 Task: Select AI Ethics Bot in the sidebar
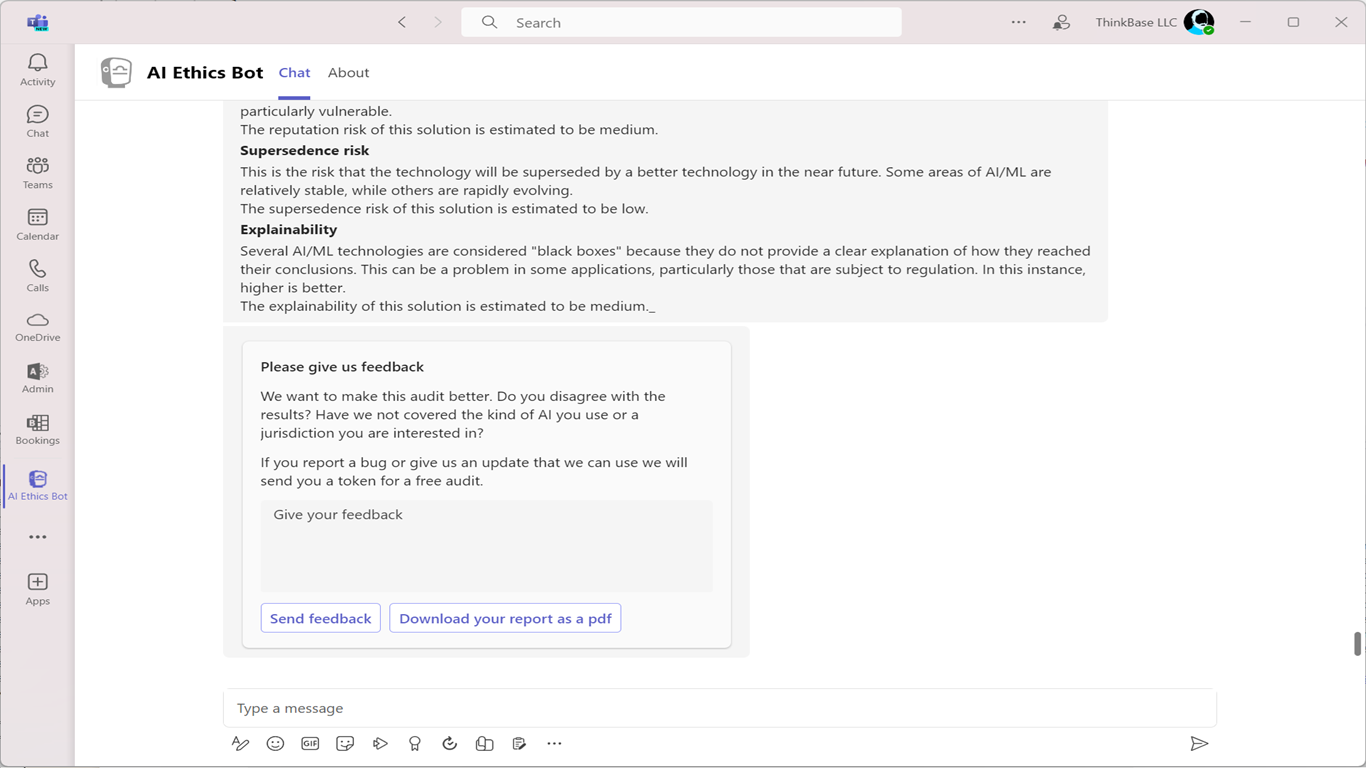(x=37, y=486)
